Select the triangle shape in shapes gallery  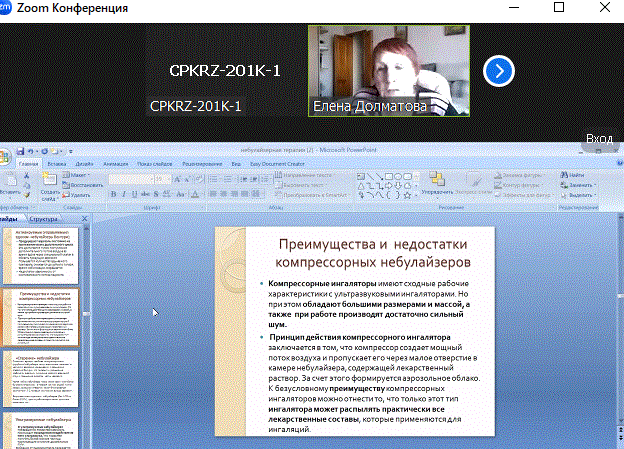(x=361, y=185)
